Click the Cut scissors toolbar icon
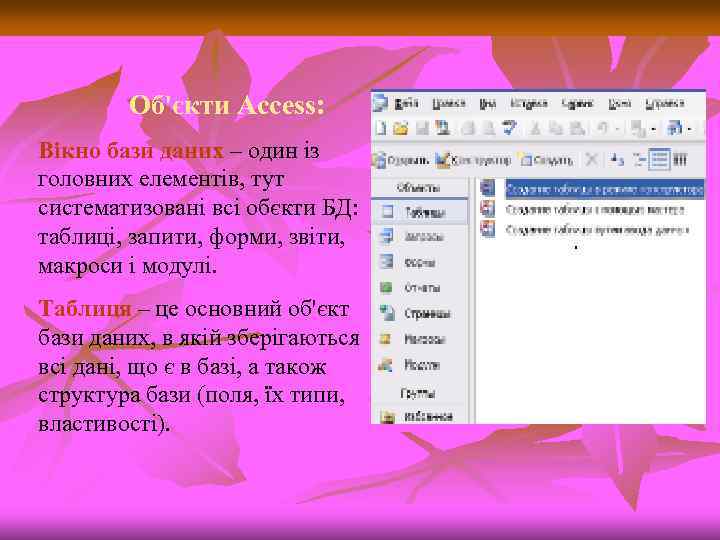720x540 pixels. coord(534,128)
